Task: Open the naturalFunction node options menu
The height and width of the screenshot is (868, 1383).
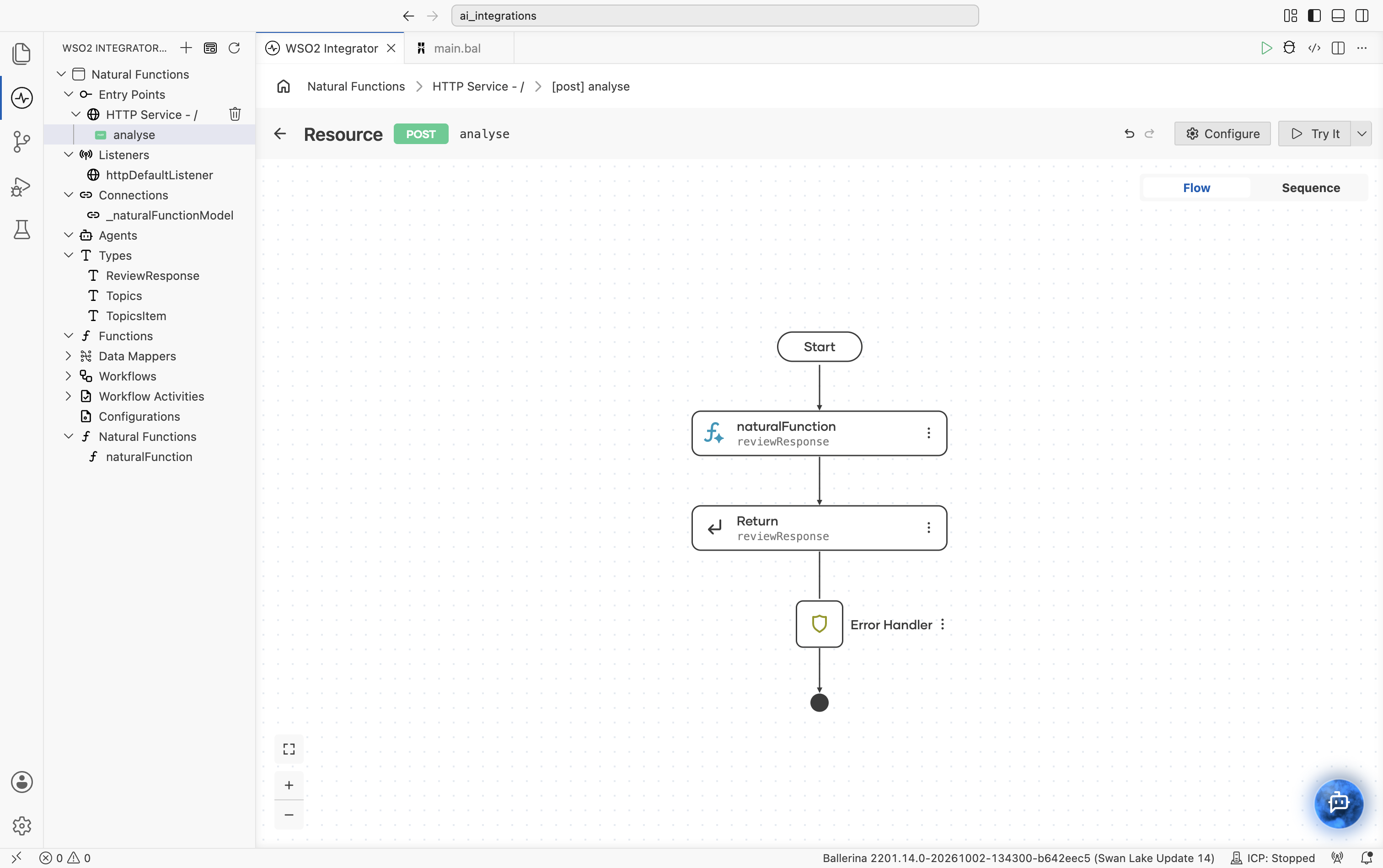Action: pyautogui.click(x=928, y=433)
